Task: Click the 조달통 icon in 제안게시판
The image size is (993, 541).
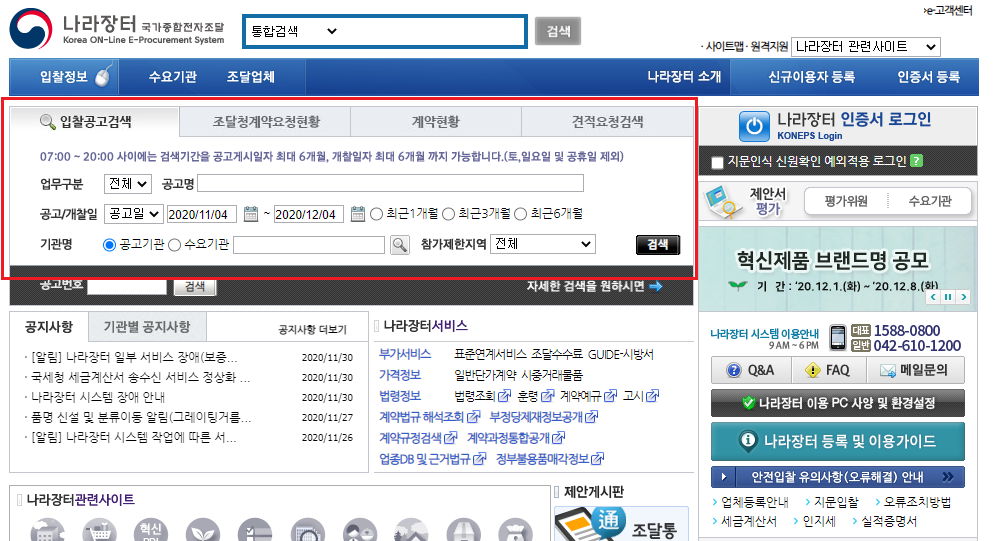Action: (621, 524)
